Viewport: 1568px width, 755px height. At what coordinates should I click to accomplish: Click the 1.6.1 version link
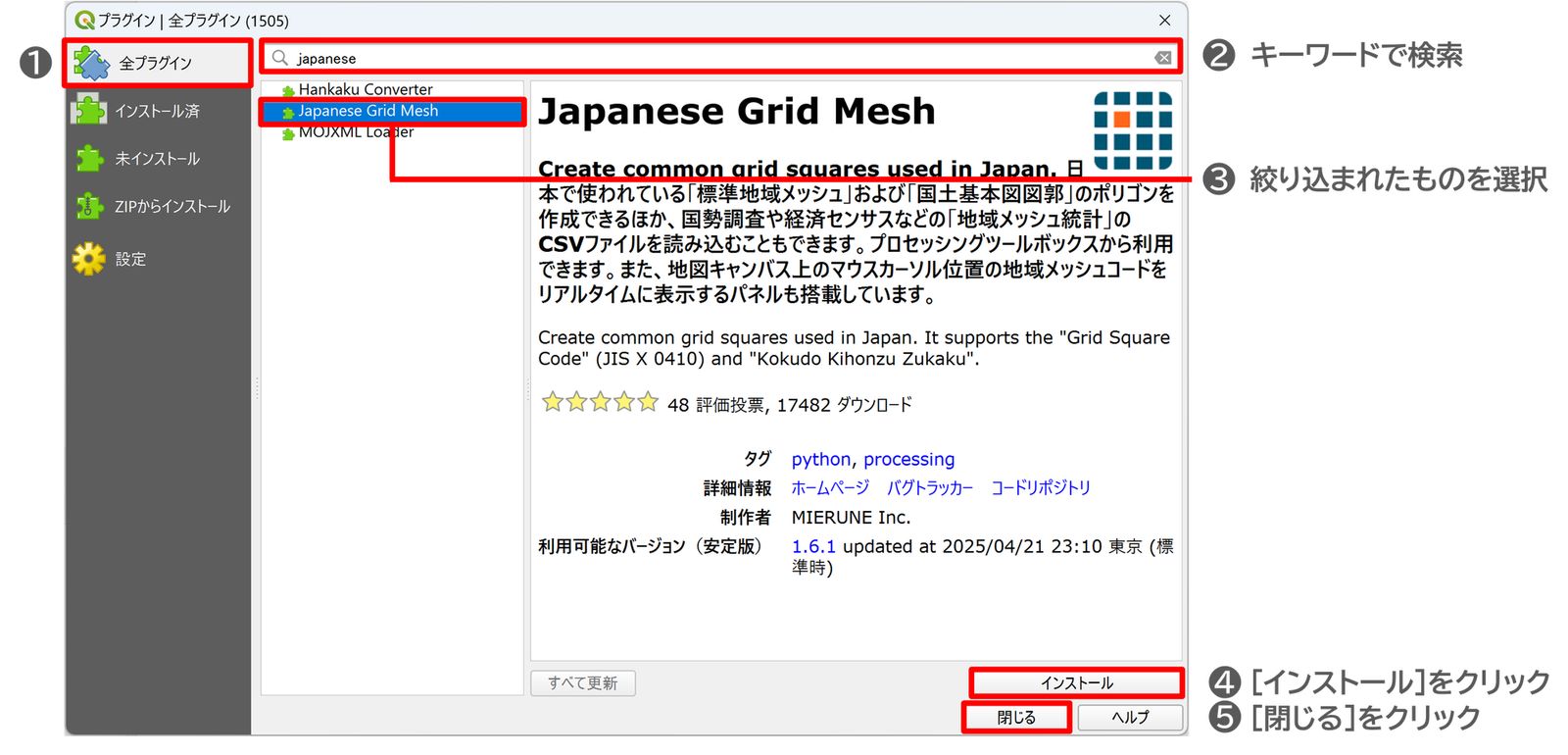813,546
